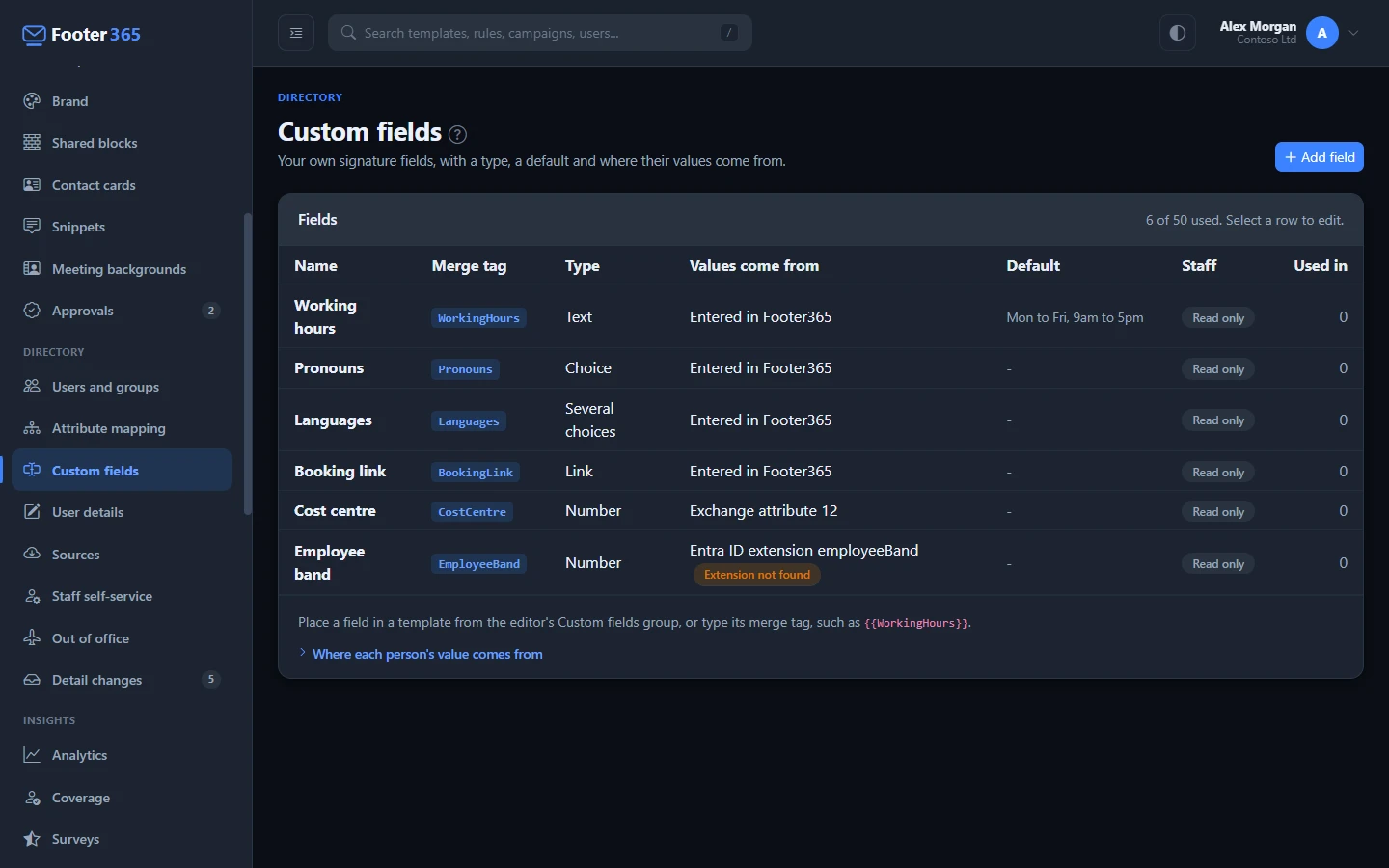Select the Languages field row
This screenshot has height=868, width=1389.
(x=821, y=420)
